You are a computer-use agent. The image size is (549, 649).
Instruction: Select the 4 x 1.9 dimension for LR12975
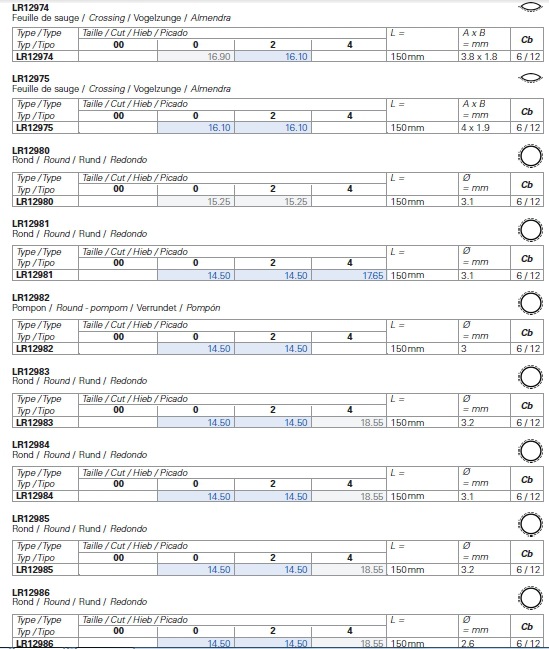point(484,127)
